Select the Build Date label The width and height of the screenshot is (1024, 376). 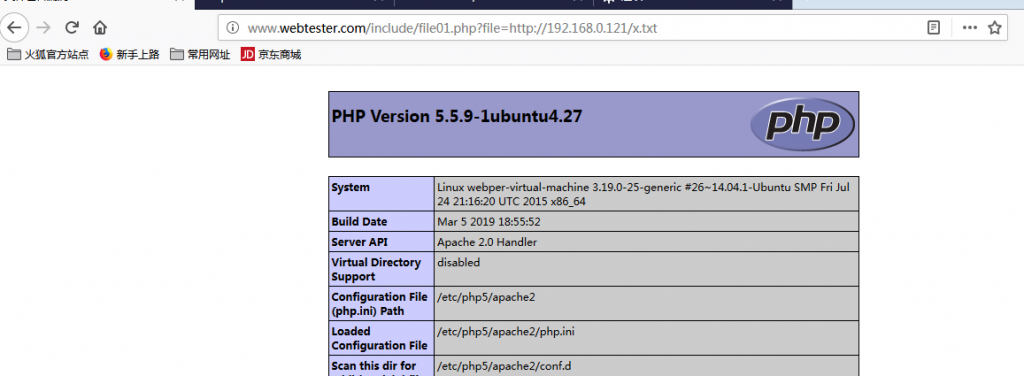(x=359, y=222)
